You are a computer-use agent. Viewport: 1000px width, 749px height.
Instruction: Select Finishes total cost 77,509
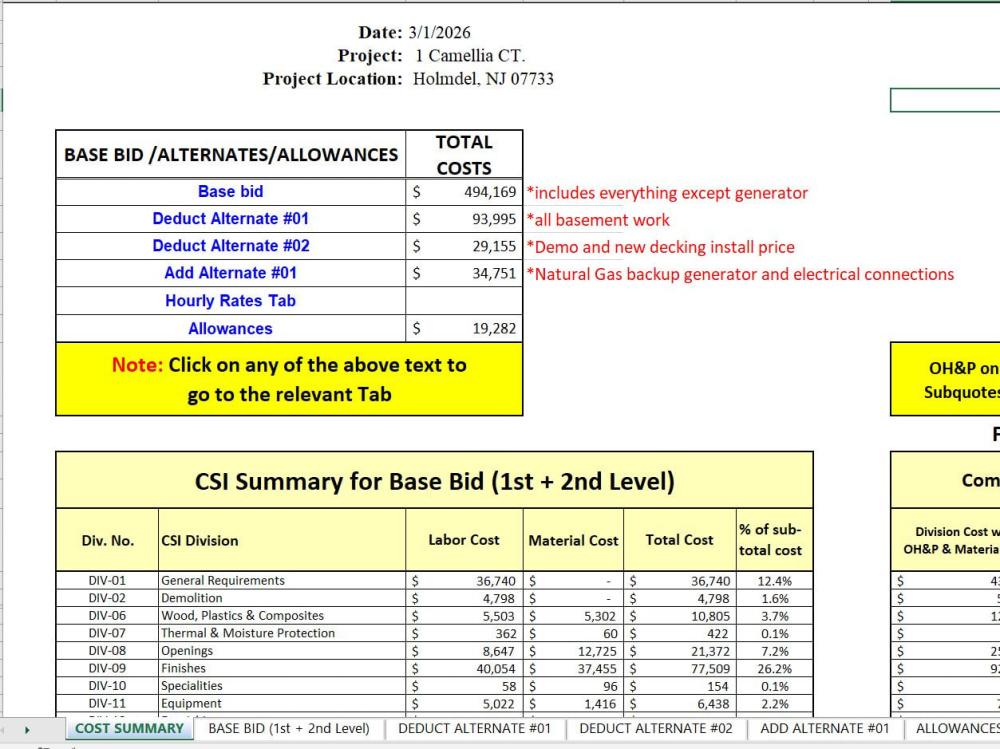coord(679,669)
